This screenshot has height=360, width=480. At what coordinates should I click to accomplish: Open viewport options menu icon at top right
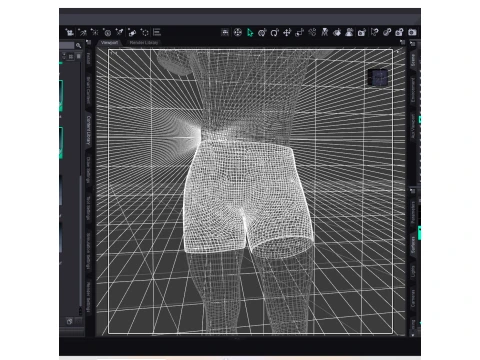[403, 42]
